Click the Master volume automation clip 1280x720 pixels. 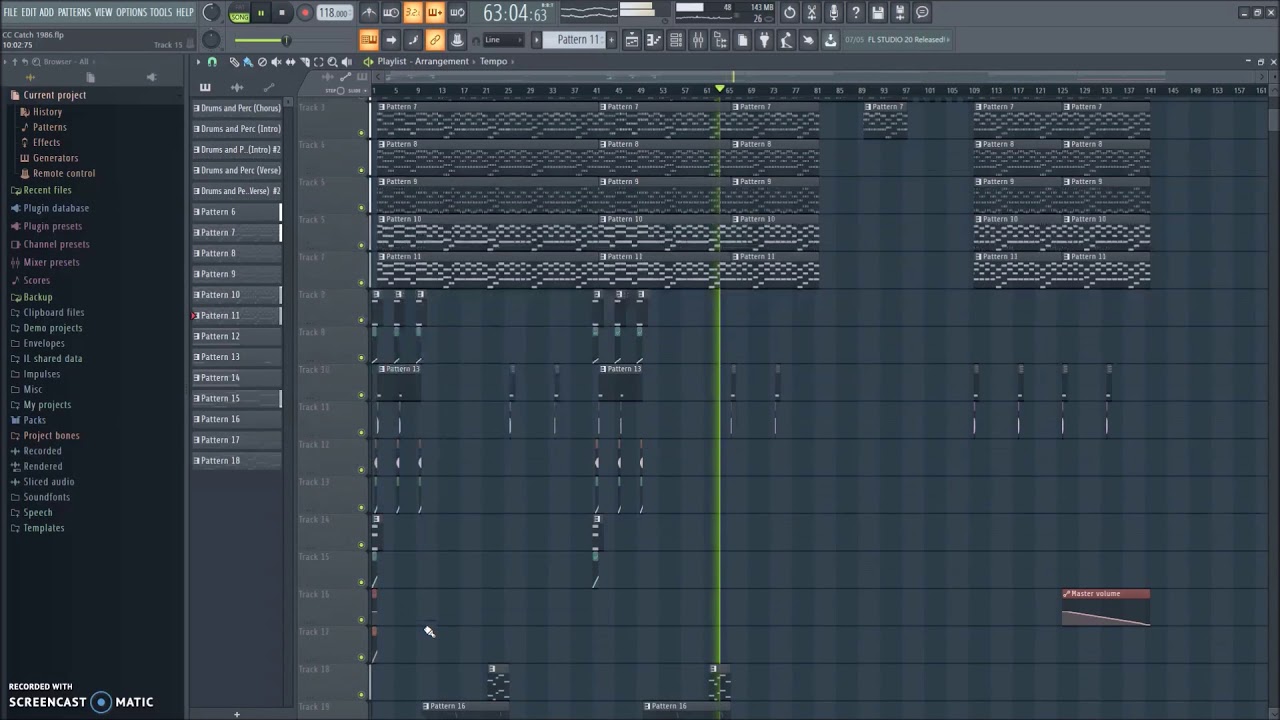point(1106,607)
